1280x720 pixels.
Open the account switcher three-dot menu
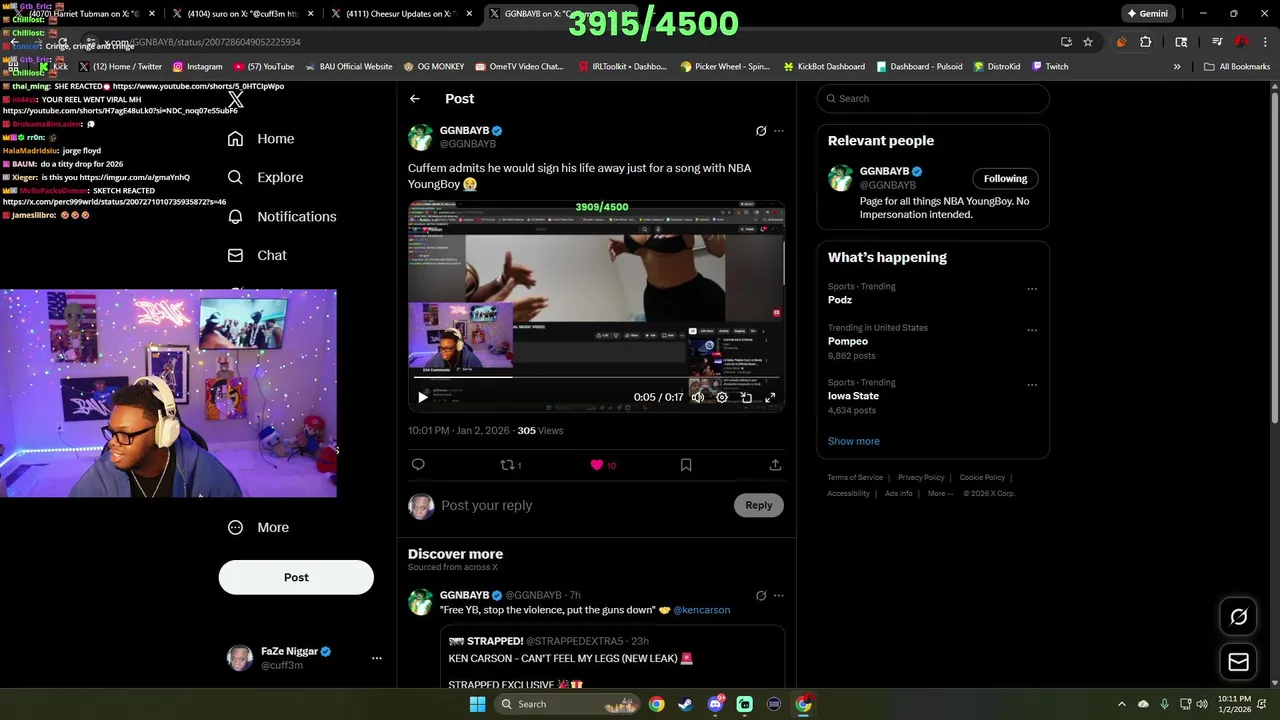coord(377,658)
